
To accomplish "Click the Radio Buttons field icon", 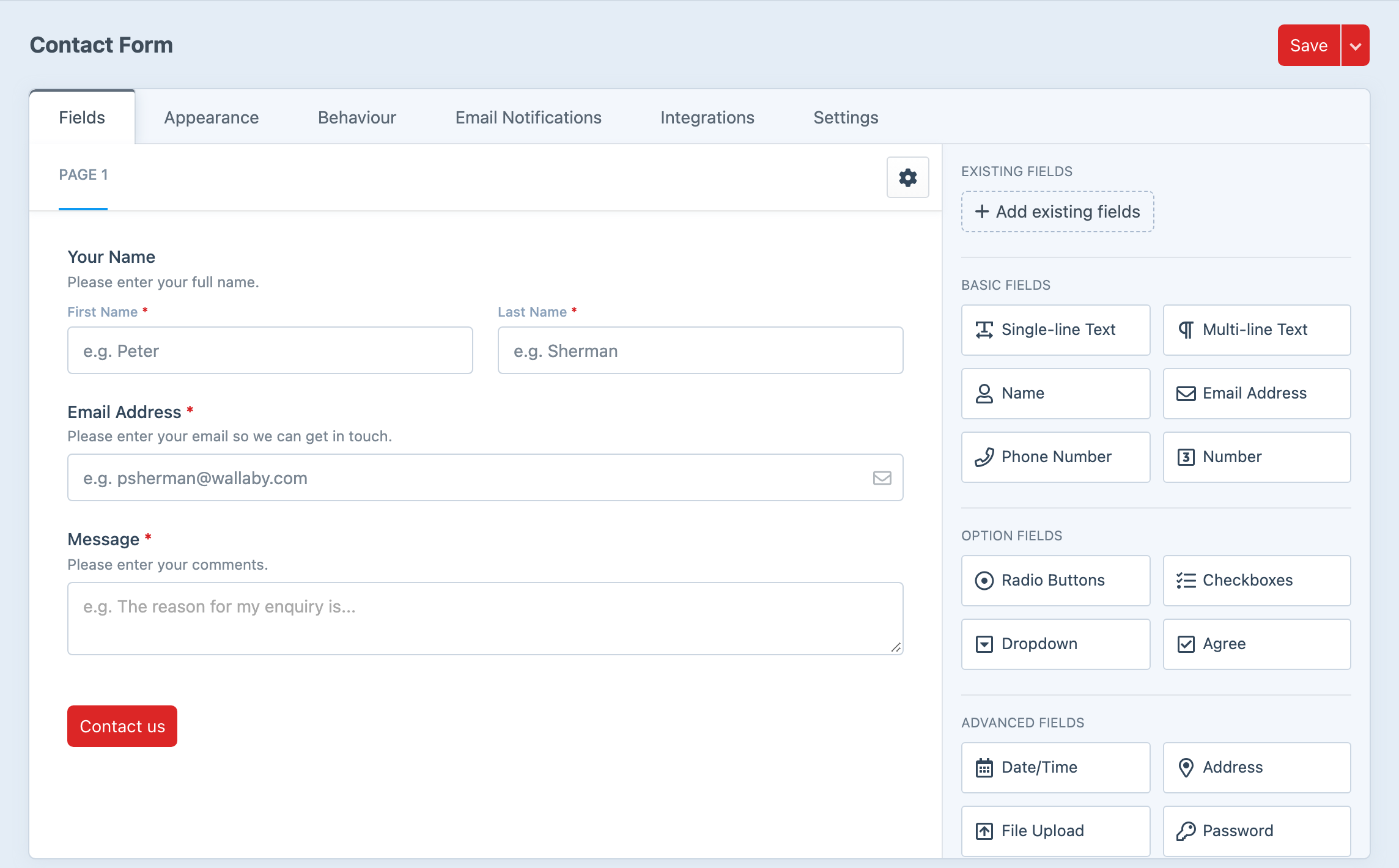I will point(984,581).
